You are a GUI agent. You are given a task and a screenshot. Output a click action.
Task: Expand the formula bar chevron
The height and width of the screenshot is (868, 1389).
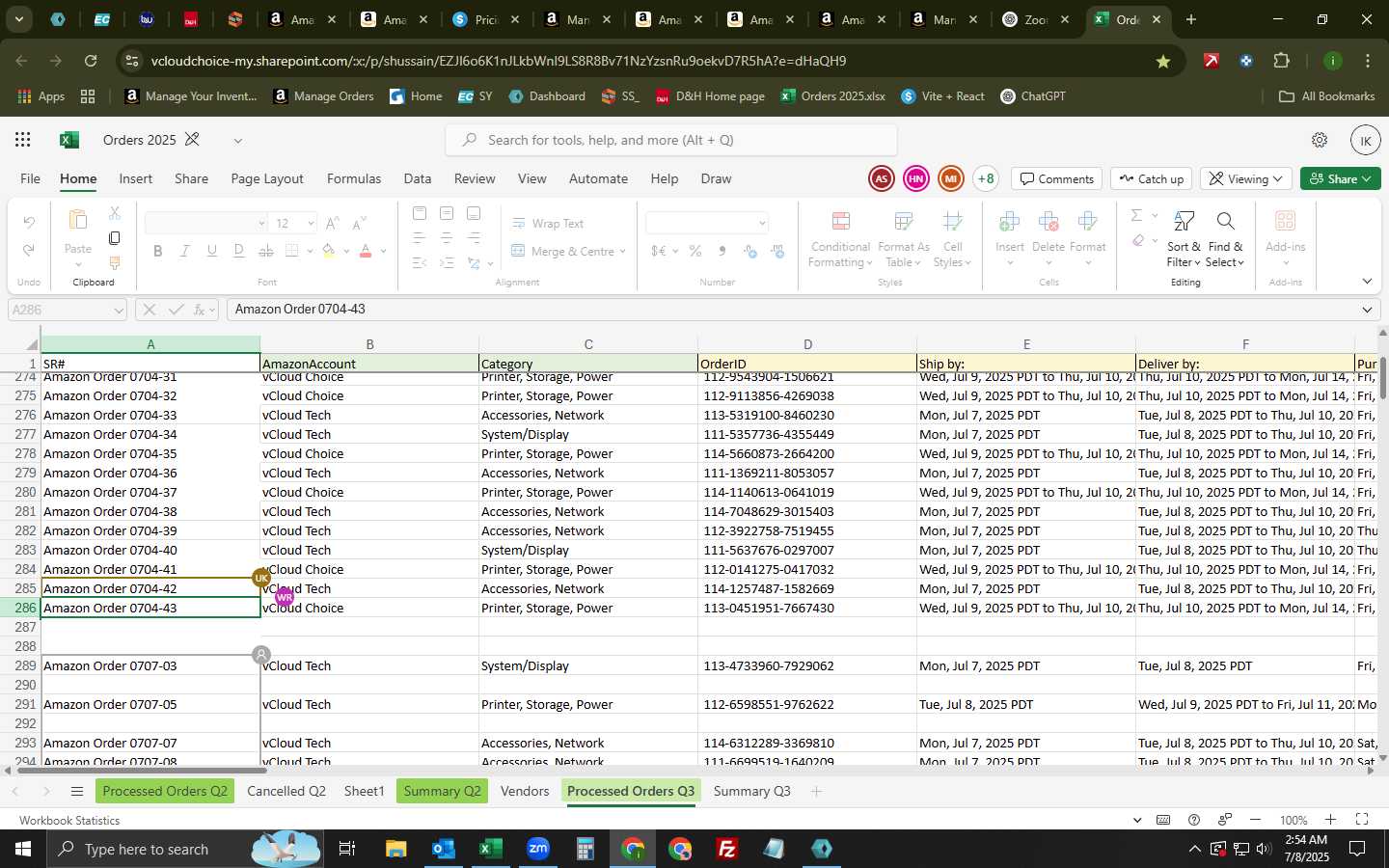[x=1367, y=310]
